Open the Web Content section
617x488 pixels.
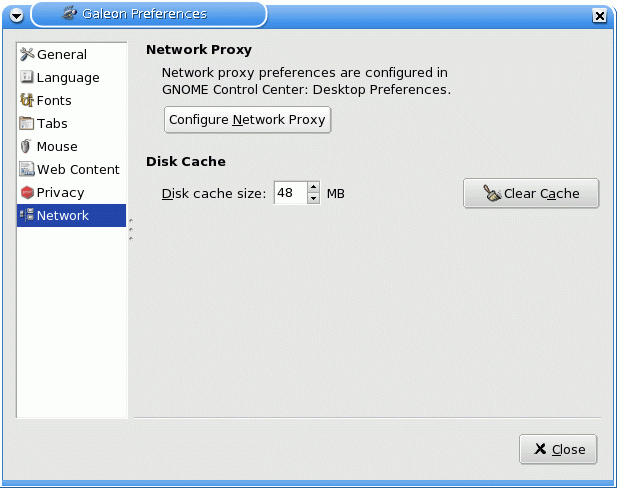[x=77, y=170]
